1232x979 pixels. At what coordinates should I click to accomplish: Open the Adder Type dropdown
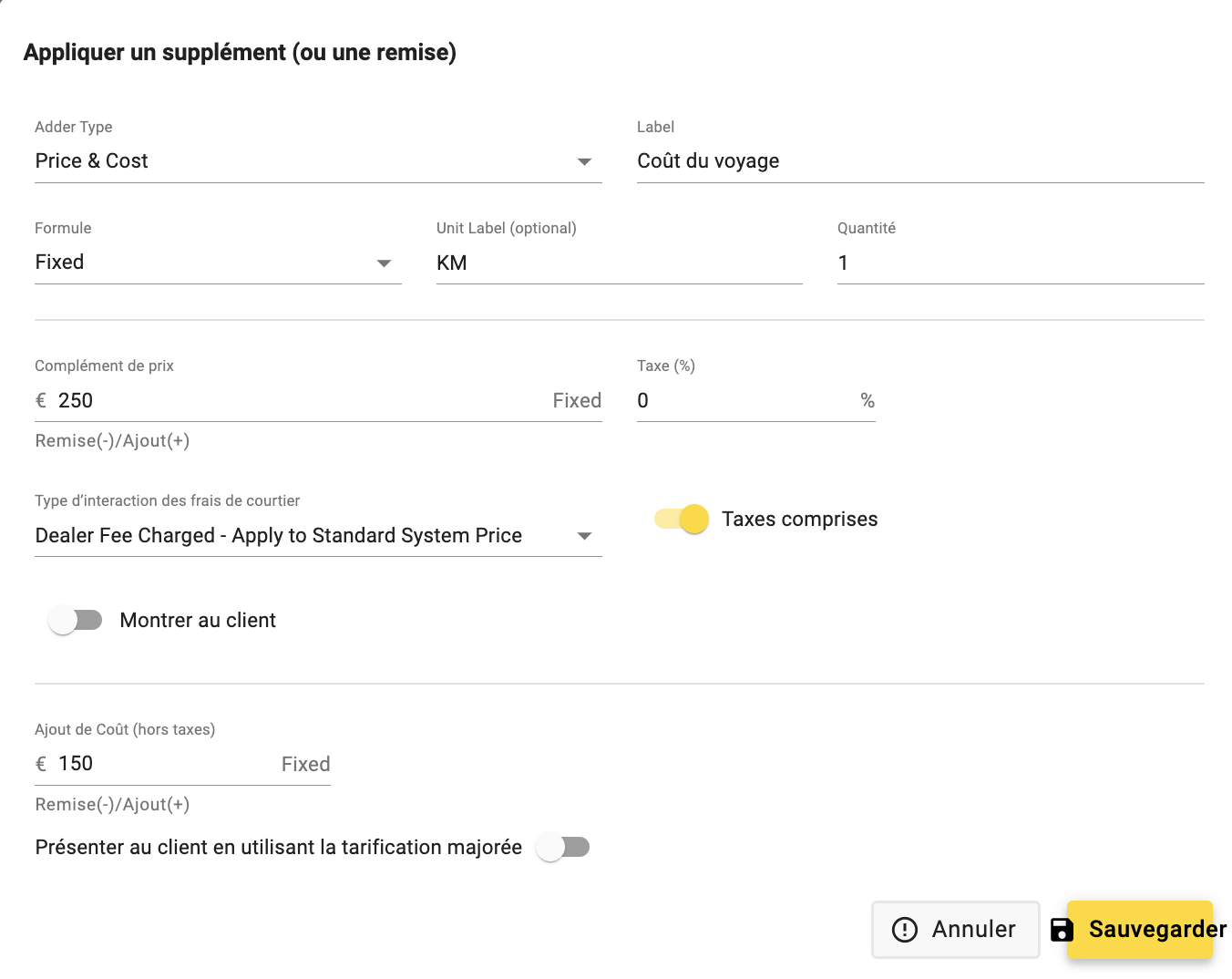coord(318,161)
